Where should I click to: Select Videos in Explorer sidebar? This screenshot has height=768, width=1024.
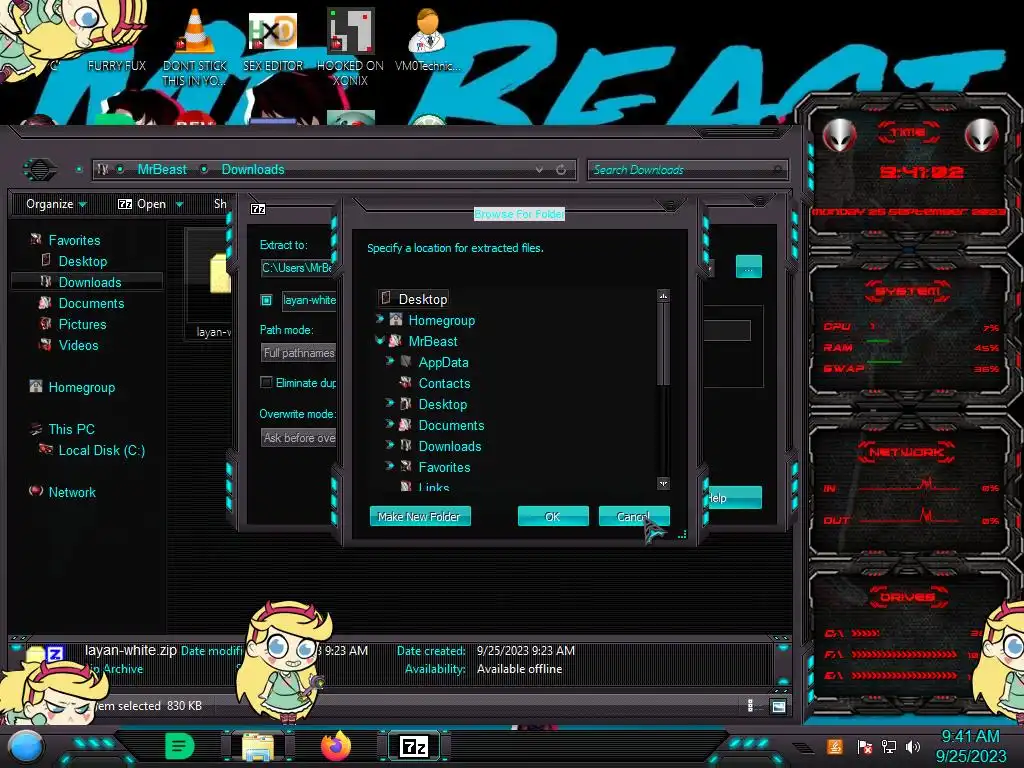[78, 345]
